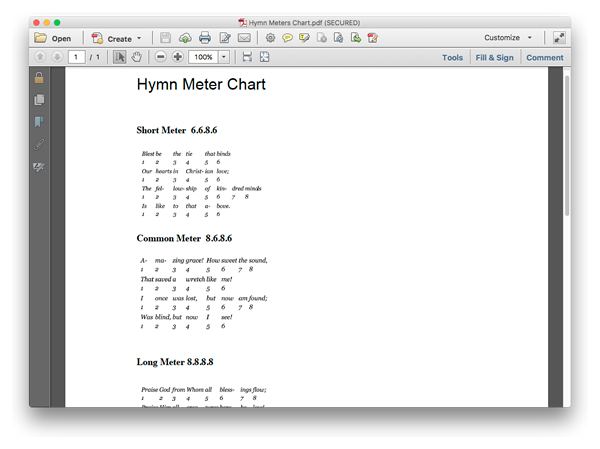Click the fit one full page icon

[264, 57]
